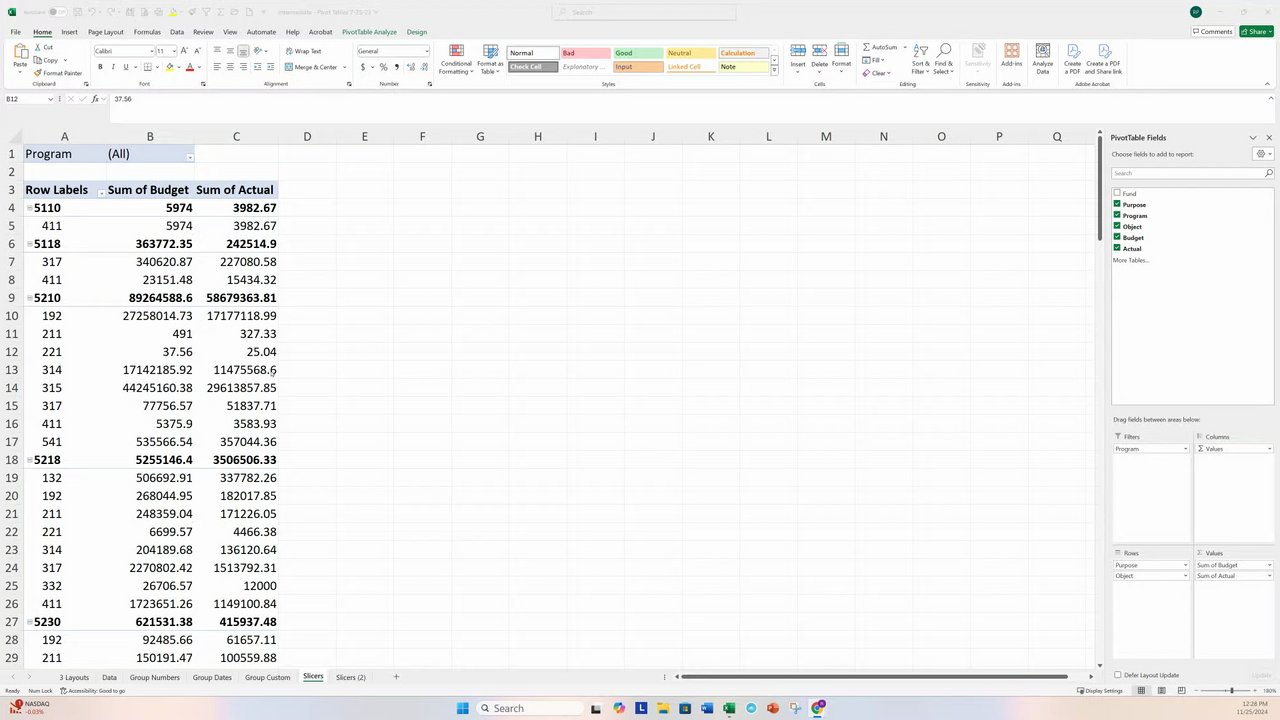Screen dimensions: 1280x720
Task: Click the Cut scissors icon
Action: pyautogui.click(x=38, y=47)
